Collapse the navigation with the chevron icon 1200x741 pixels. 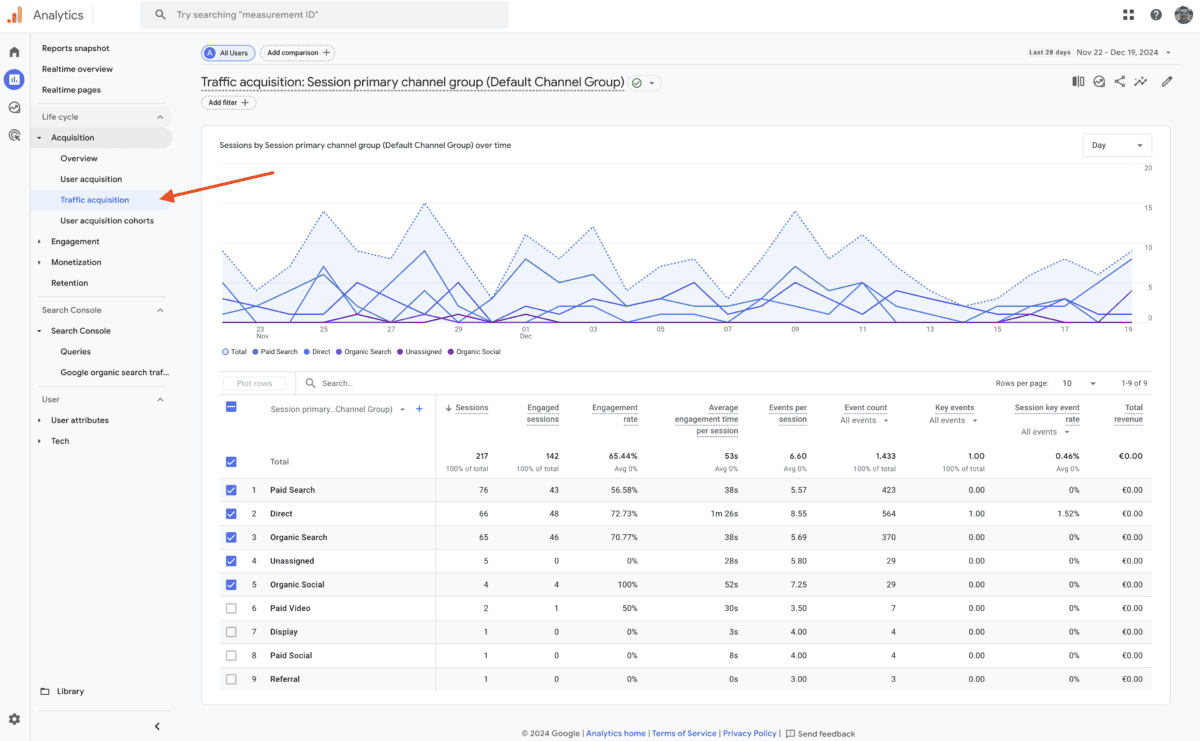pyautogui.click(x=157, y=726)
